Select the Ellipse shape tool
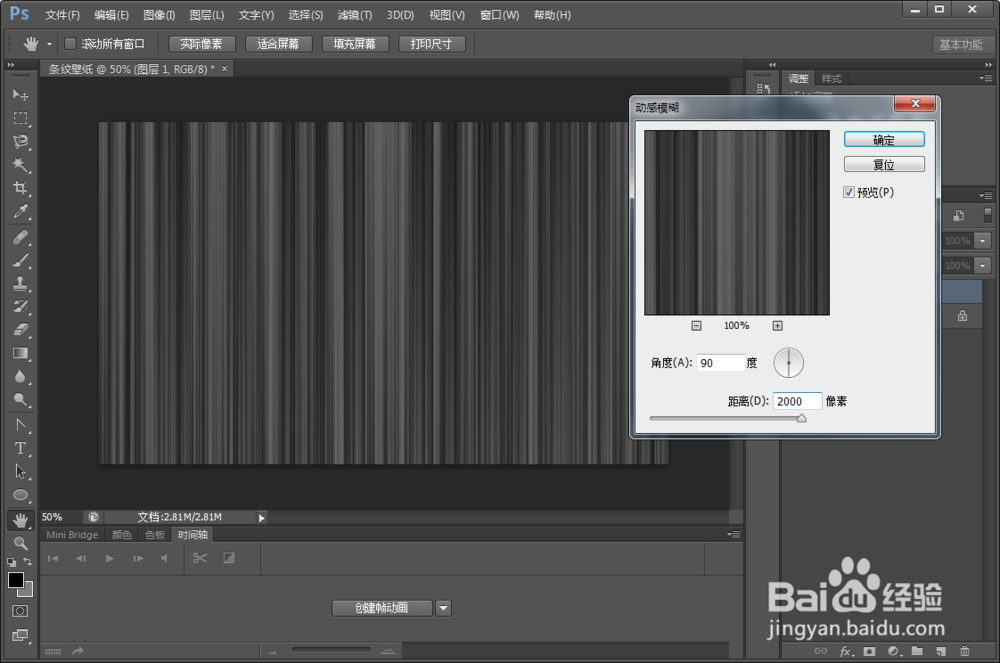 click(20, 495)
